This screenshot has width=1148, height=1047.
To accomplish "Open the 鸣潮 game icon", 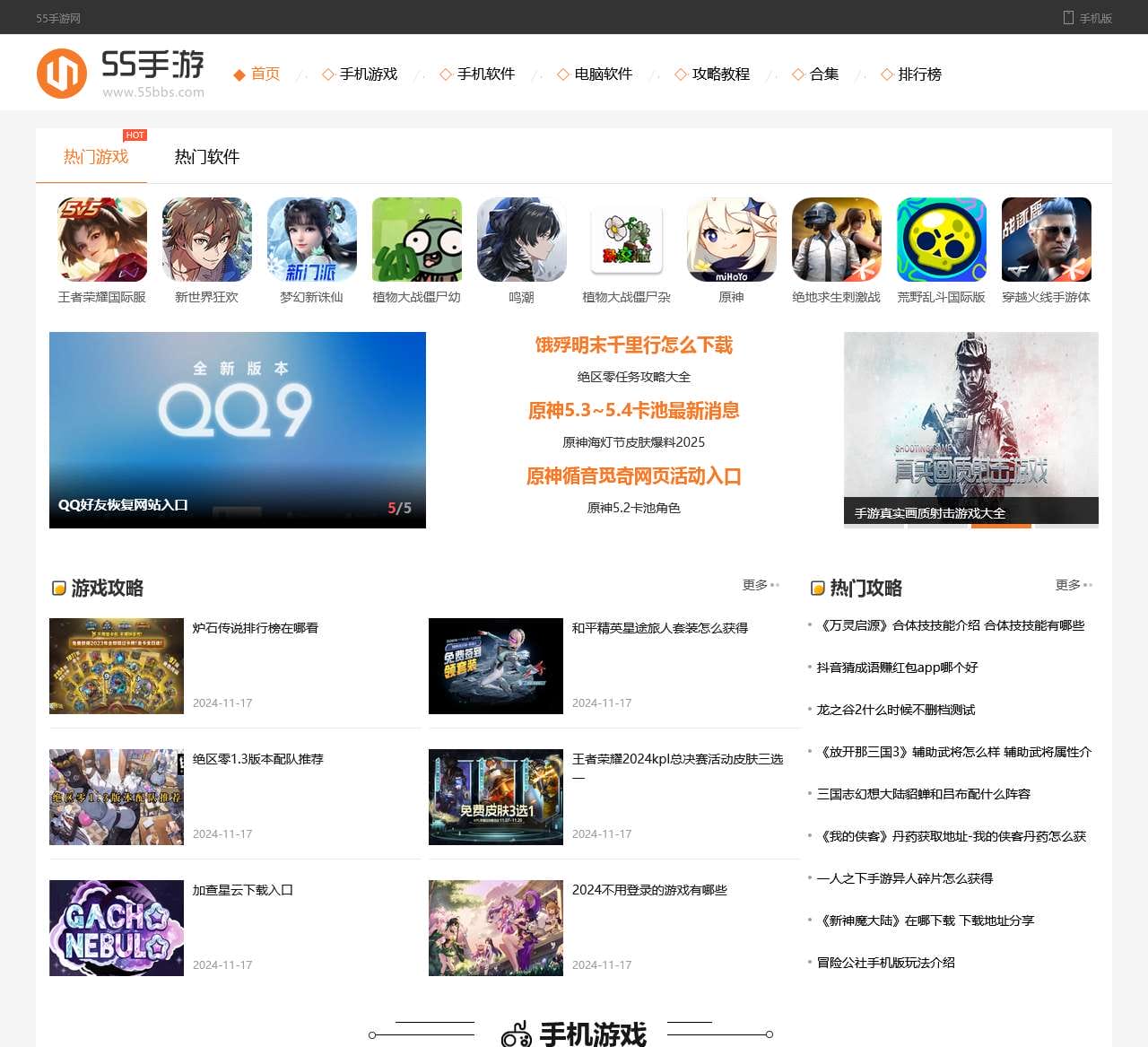I will [522, 240].
